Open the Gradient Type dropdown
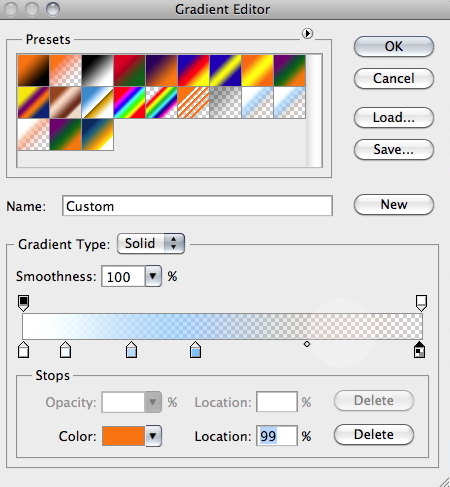 pyautogui.click(x=151, y=243)
